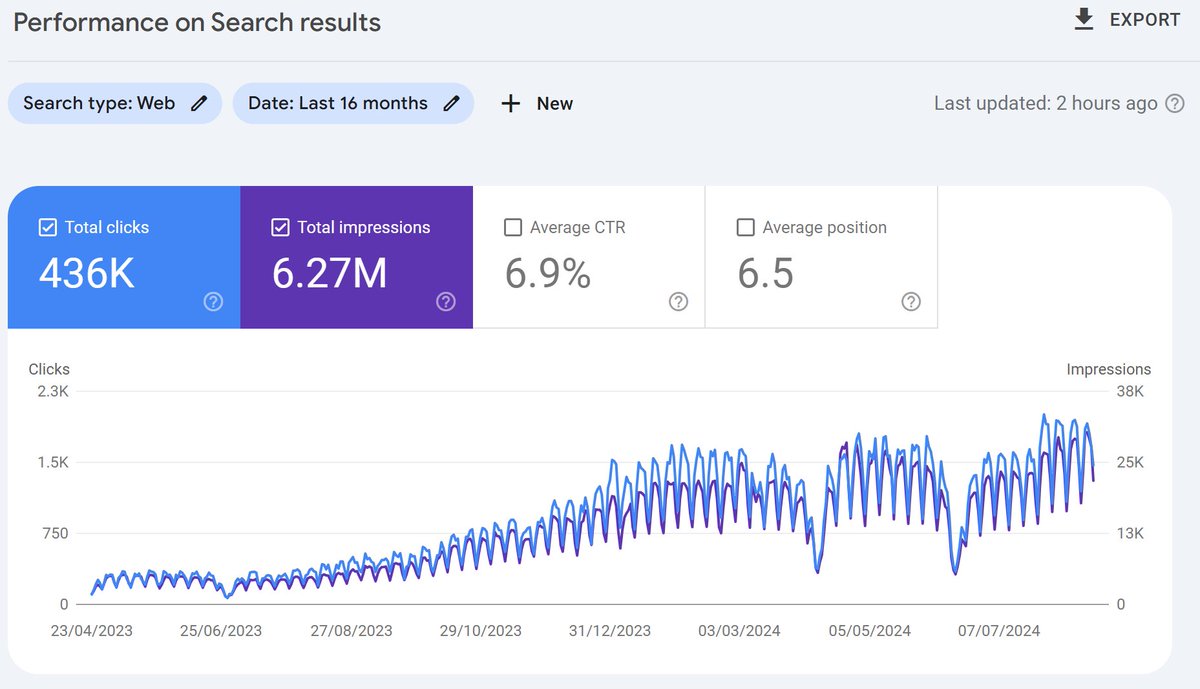This screenshot has width=1200, height=689.
Task: Select the 6.27M impressions value
Action: click(x=330, y=273)
